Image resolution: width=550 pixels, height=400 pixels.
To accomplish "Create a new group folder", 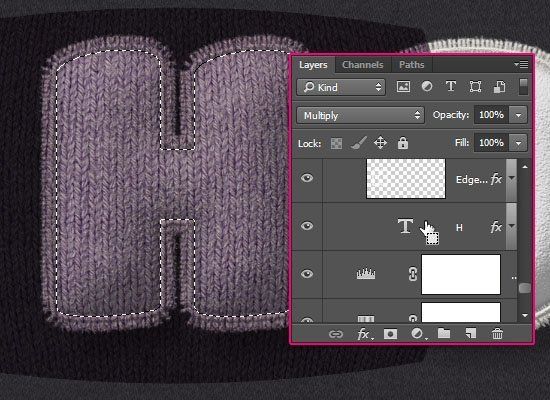I will (444, 333).
